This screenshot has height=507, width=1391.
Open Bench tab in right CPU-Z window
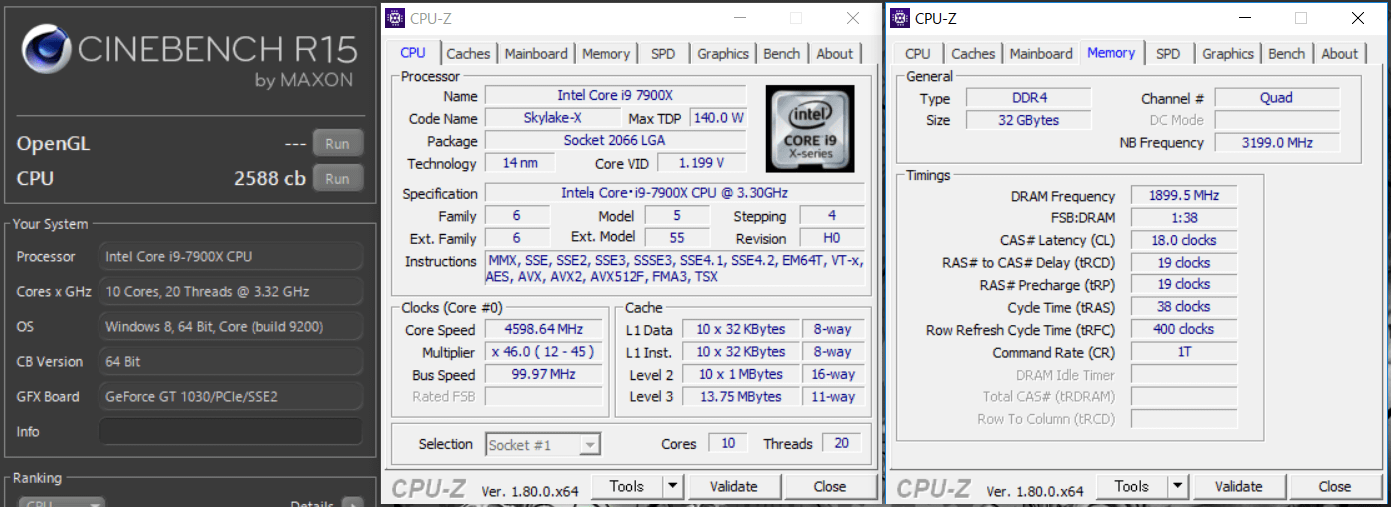click(1287, 54)
